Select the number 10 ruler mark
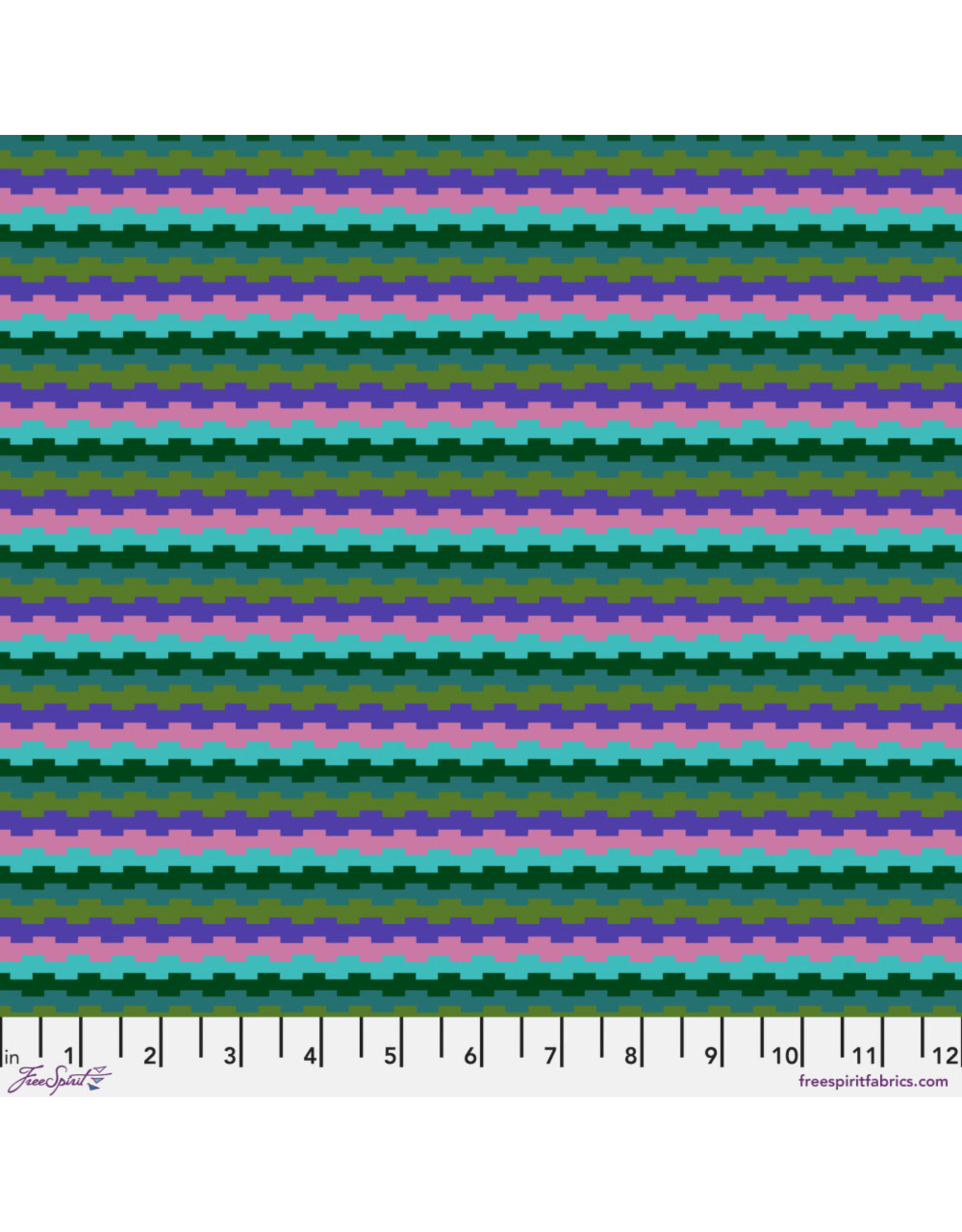This screenshot has width=962, height=1232. point(785,1055)
